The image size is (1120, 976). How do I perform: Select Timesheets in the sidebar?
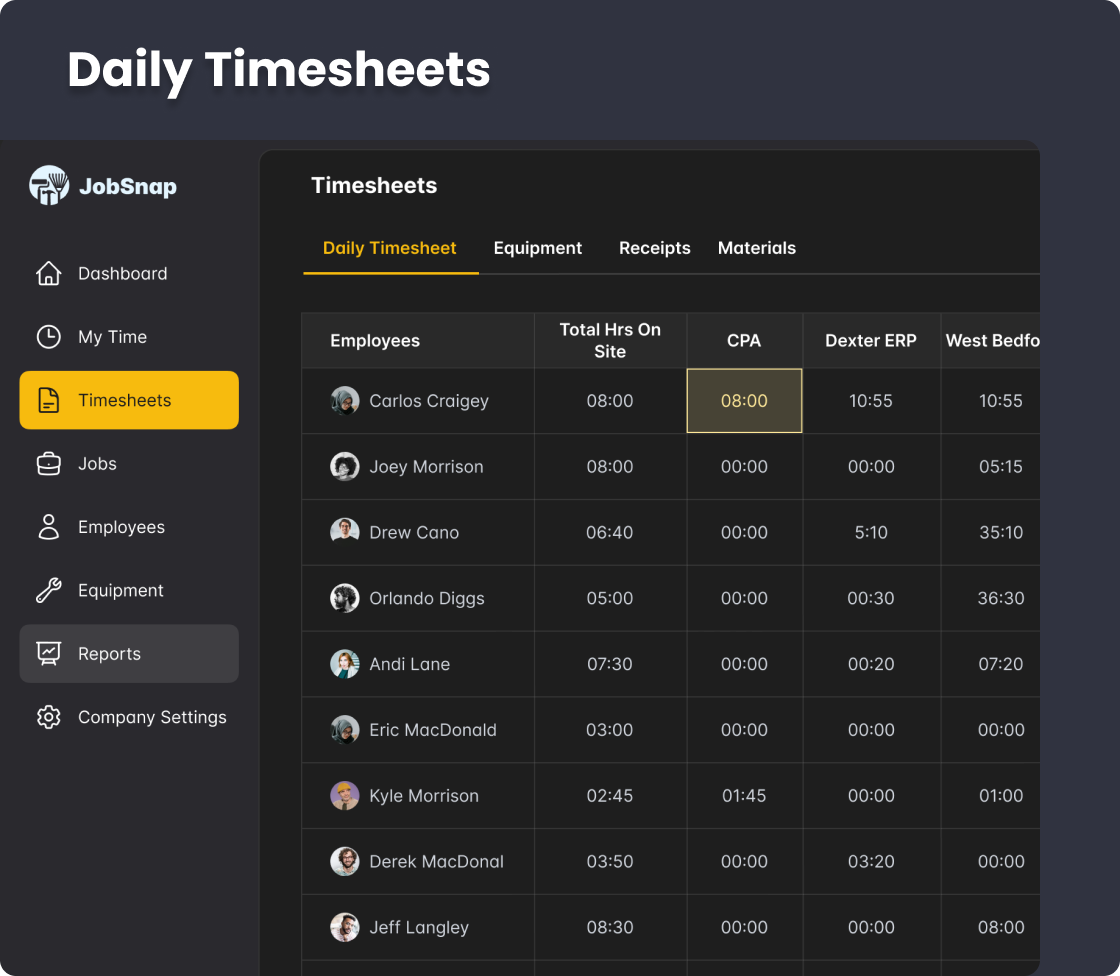coord(129,400)
